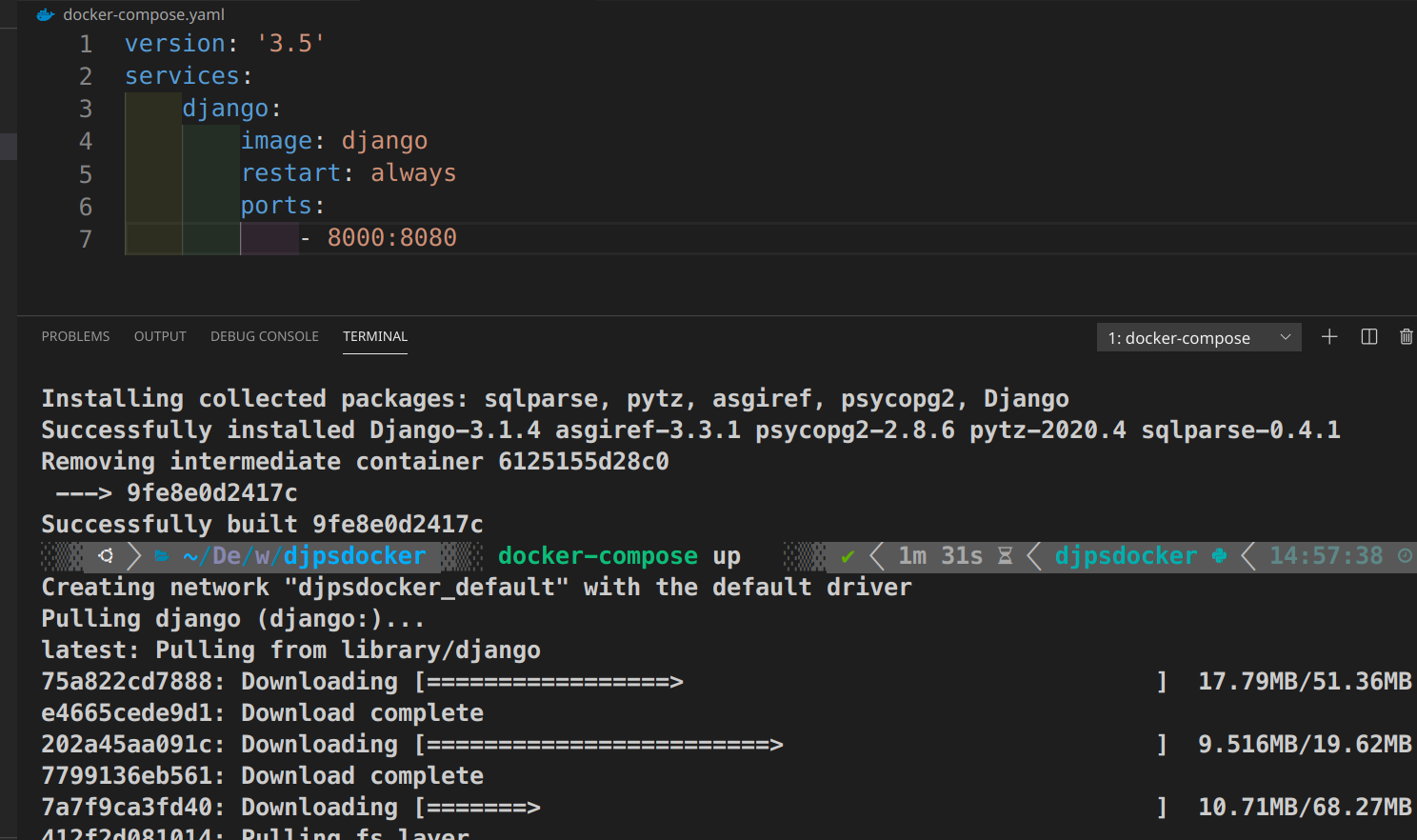
Task: Click line number 7 in the gutter
Action: pyautogui.click(x=86, y=238)
